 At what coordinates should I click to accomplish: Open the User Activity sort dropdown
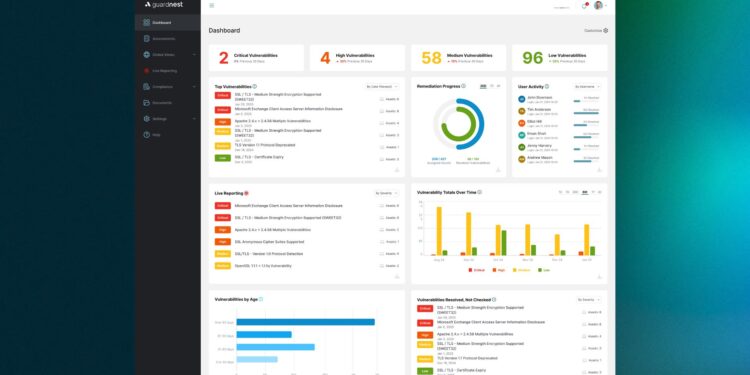[x=586, y=87]
